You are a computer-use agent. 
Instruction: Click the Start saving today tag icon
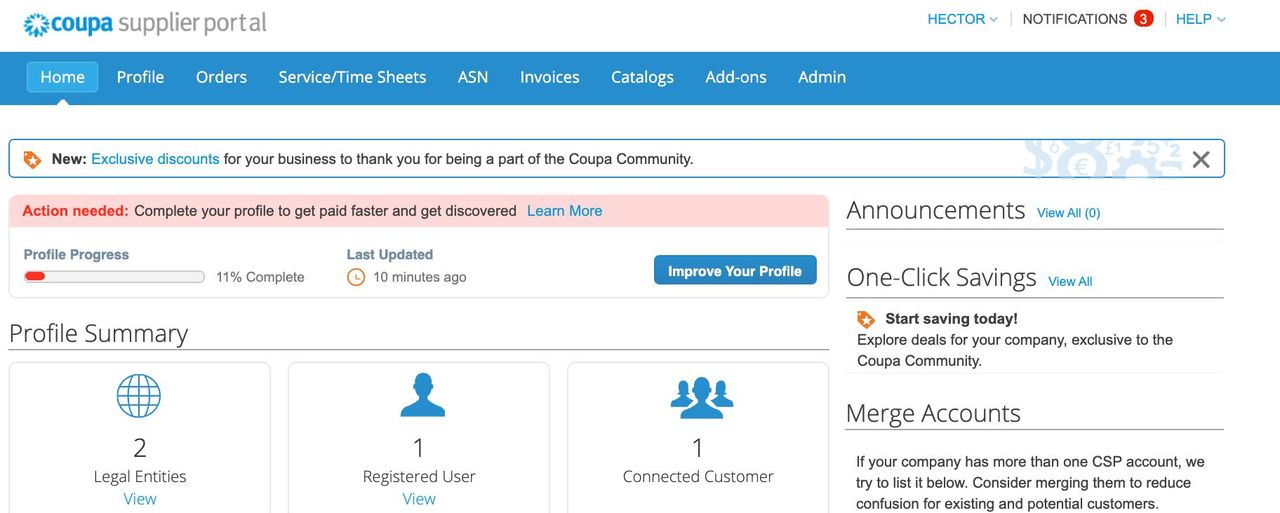pyautogui.click(x=866, y=319)
